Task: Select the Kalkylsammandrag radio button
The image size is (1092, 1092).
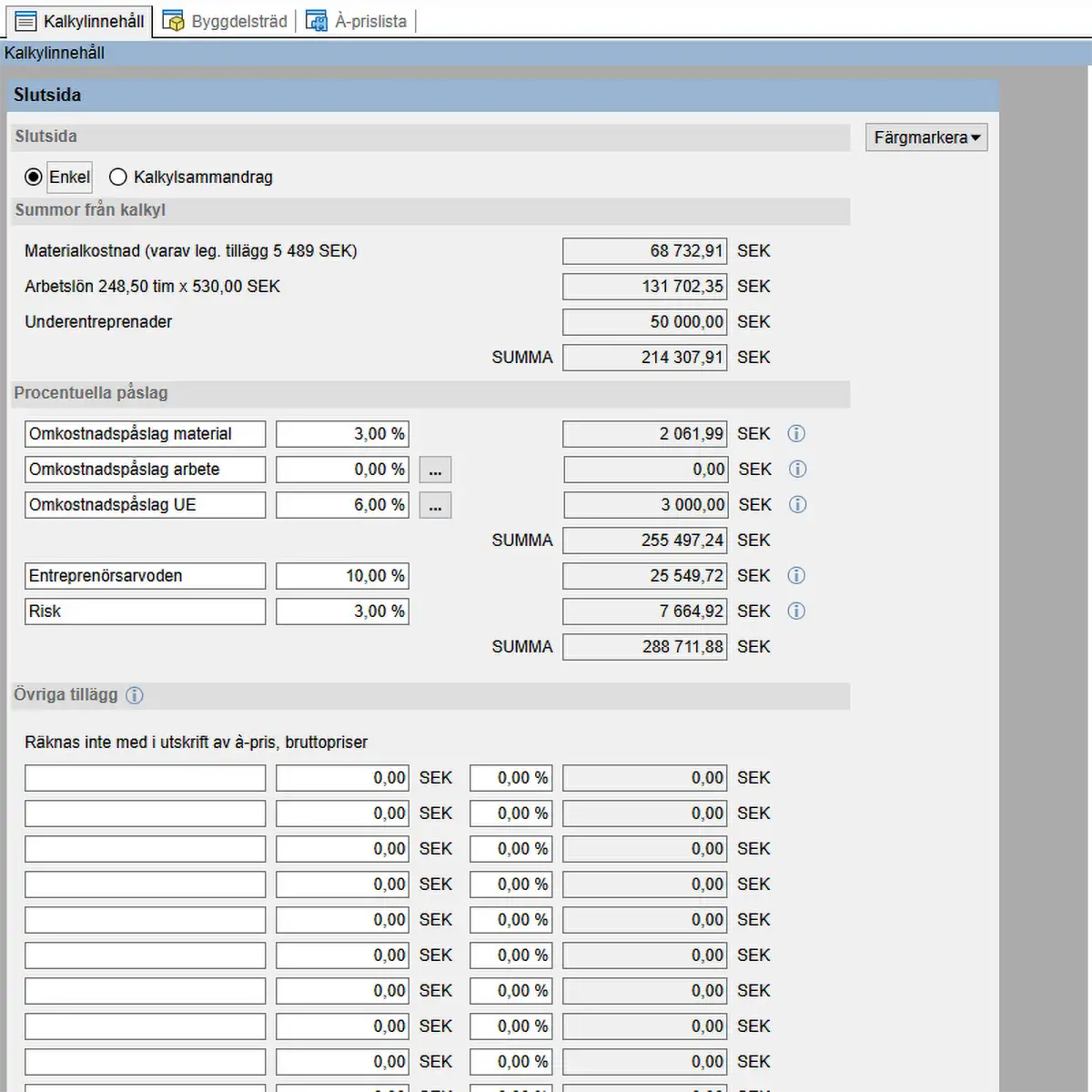Action: [x=118, y=177]
